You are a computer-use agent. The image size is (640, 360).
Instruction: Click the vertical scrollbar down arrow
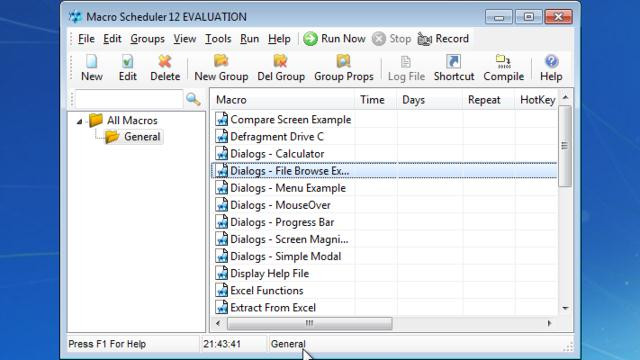click(x=565, y=308)
